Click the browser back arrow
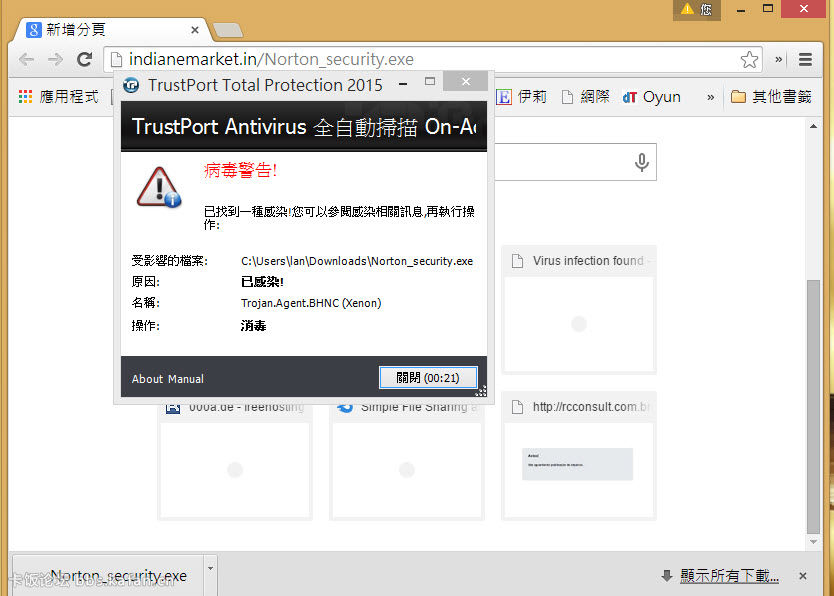This screenshot has height=596, width=834. (x=26, y=60)
